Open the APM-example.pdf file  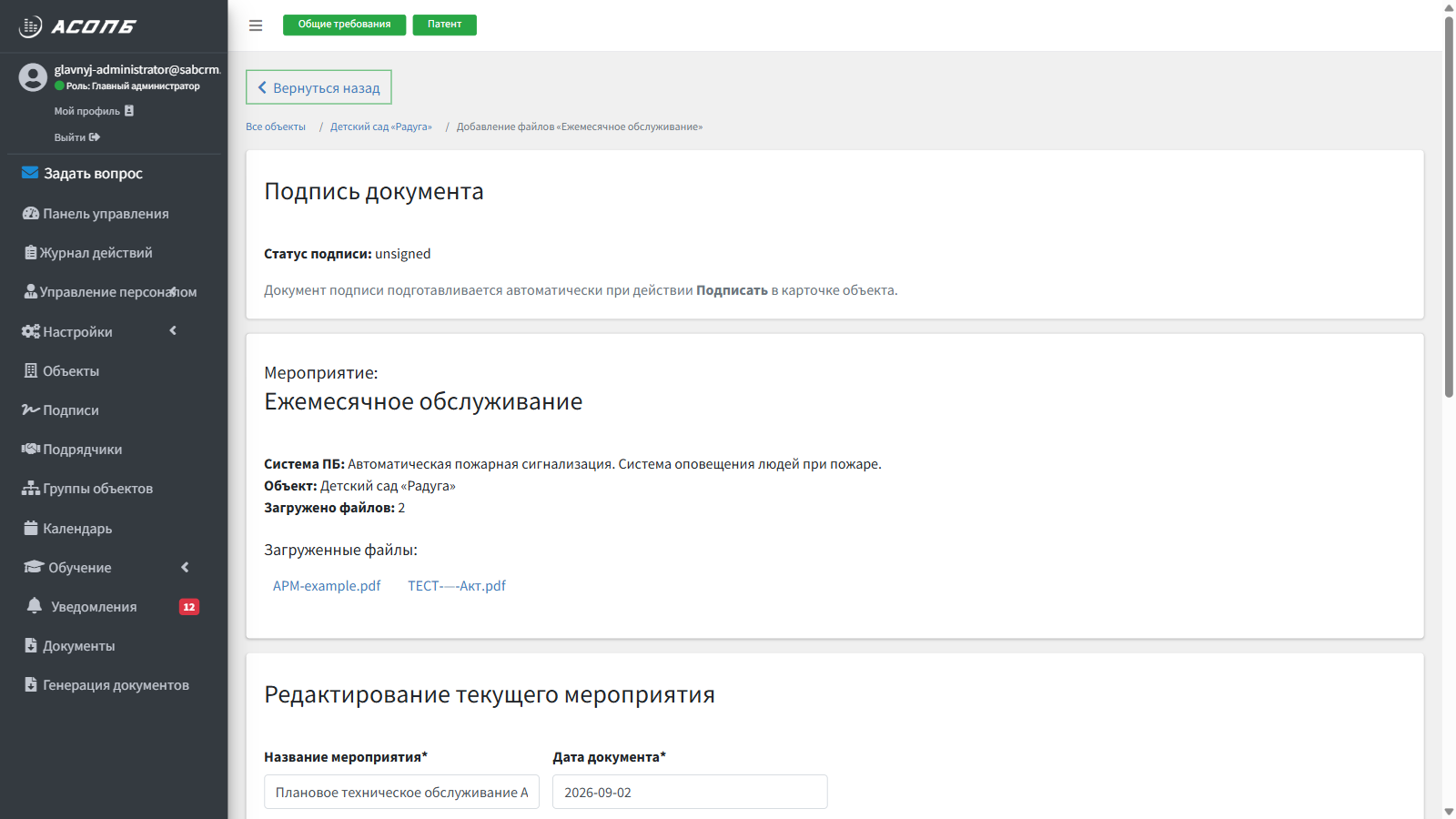pos(327,586)
